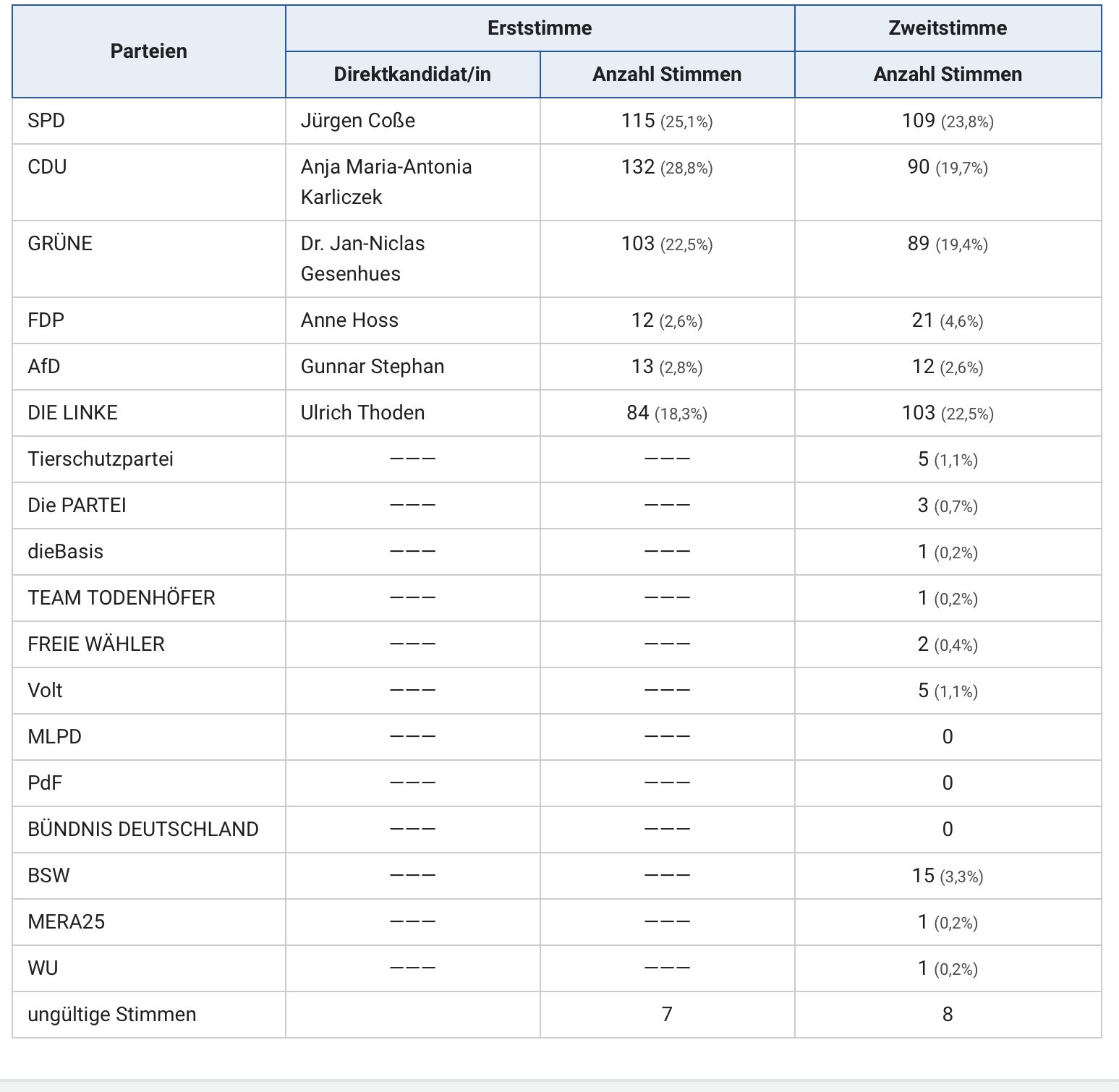Select Anja Maria-Antonia Karliczek cell
Screen dimensions: 1119x1092
(386, 182)
